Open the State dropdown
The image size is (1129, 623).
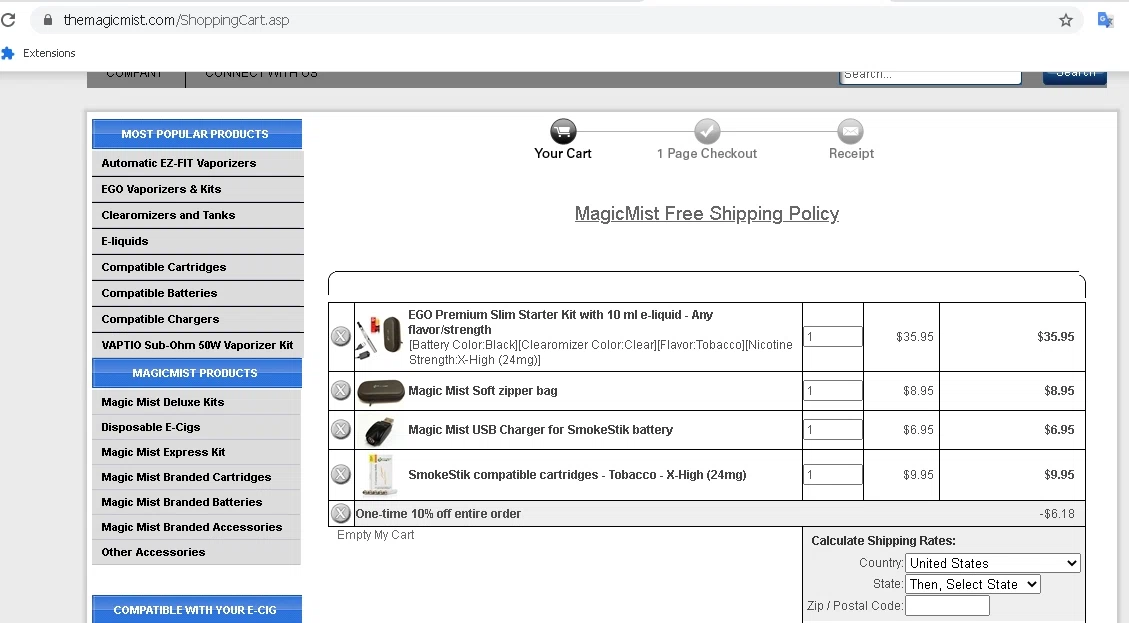click(x=973, y=584)
